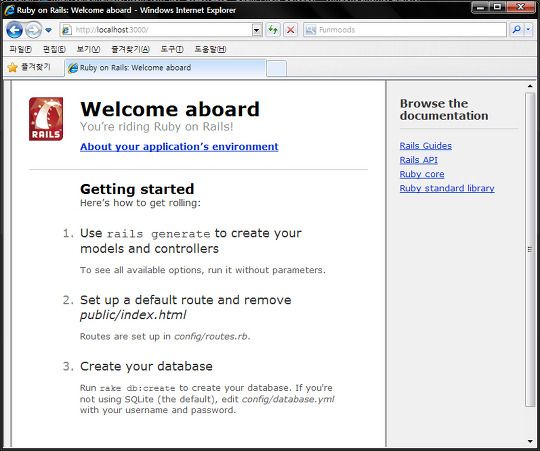Click the config/routes.rb text

211,336
